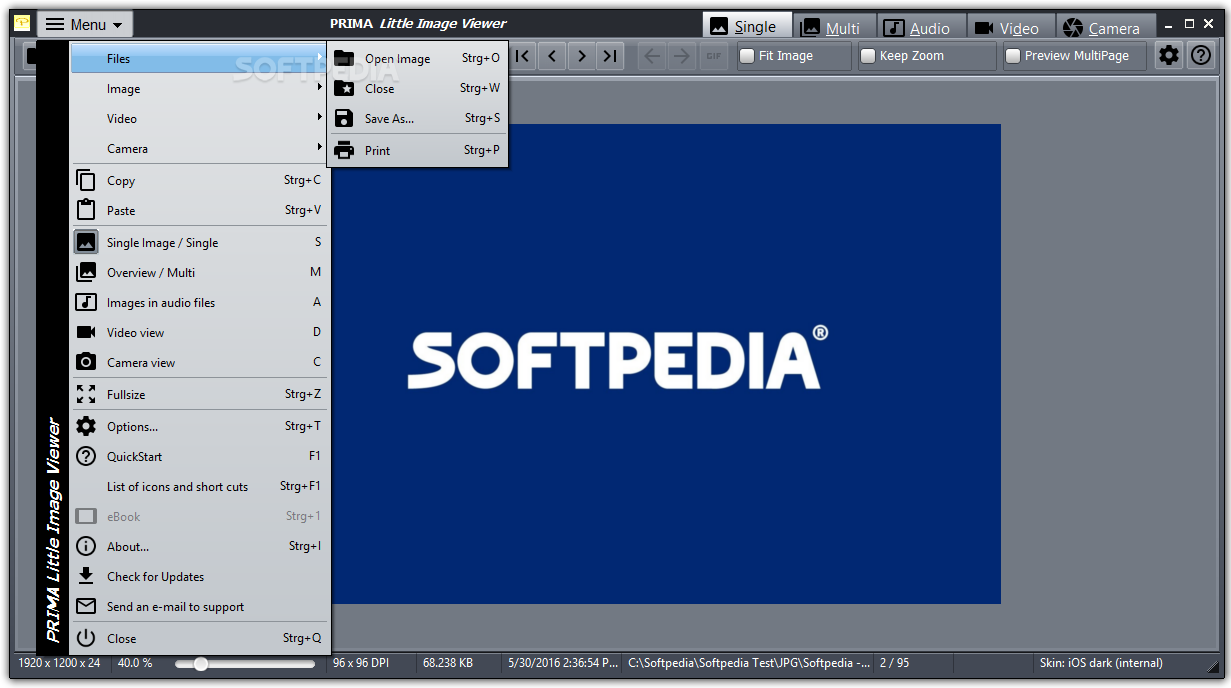Click the 1920 x 1200 x 24 dimensions

coord(59,663)
